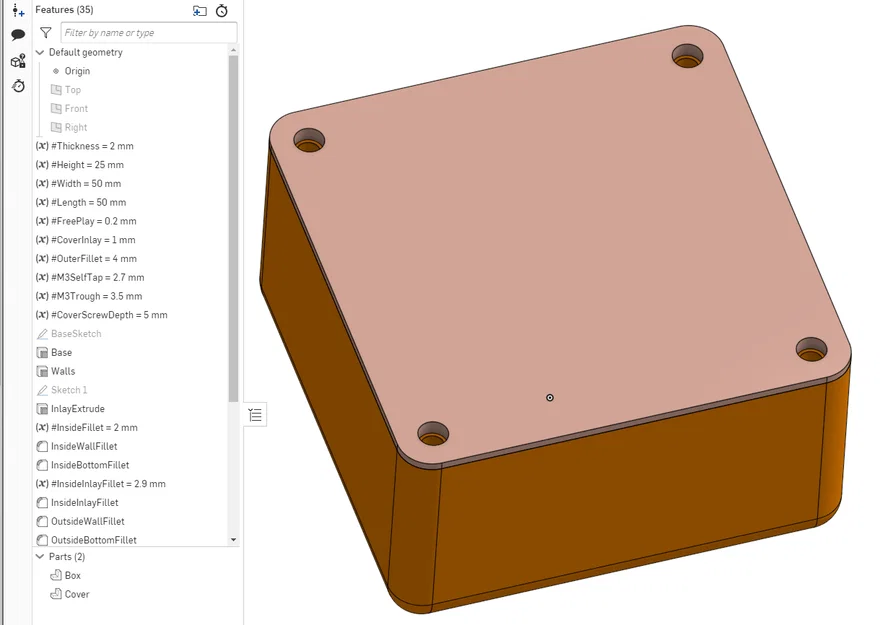Image resolution: width=880 pixels, height=625 pixels.
Task: Open the comments speech bubble icon
Action: point(18,35)
